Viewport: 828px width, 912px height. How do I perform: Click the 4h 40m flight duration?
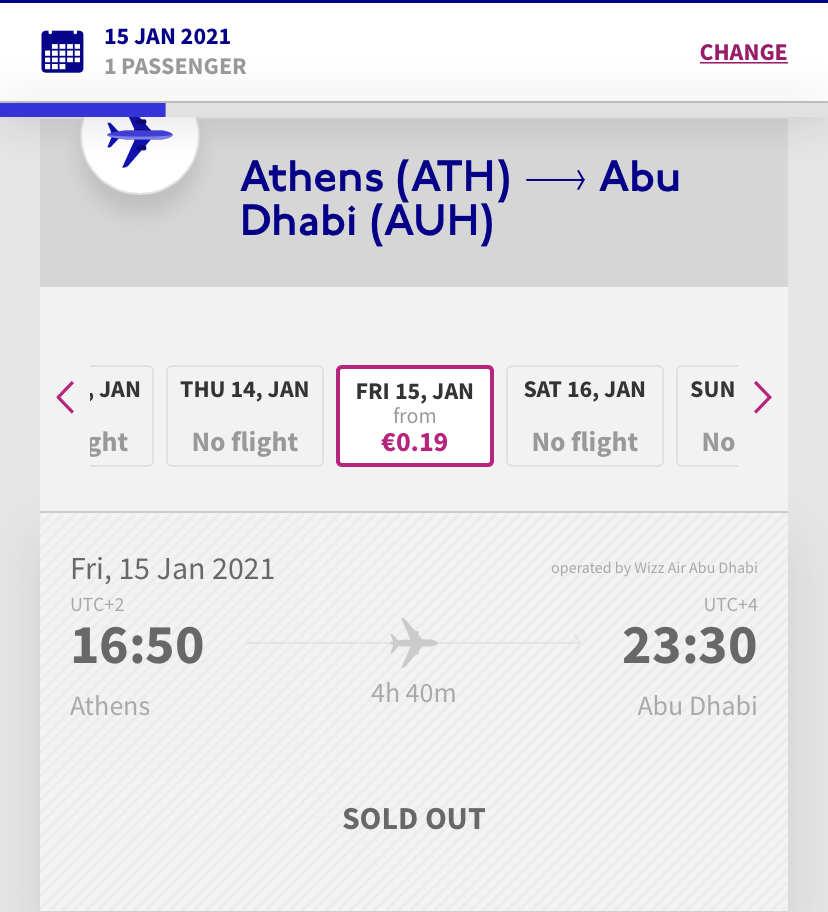pos(414,692)
